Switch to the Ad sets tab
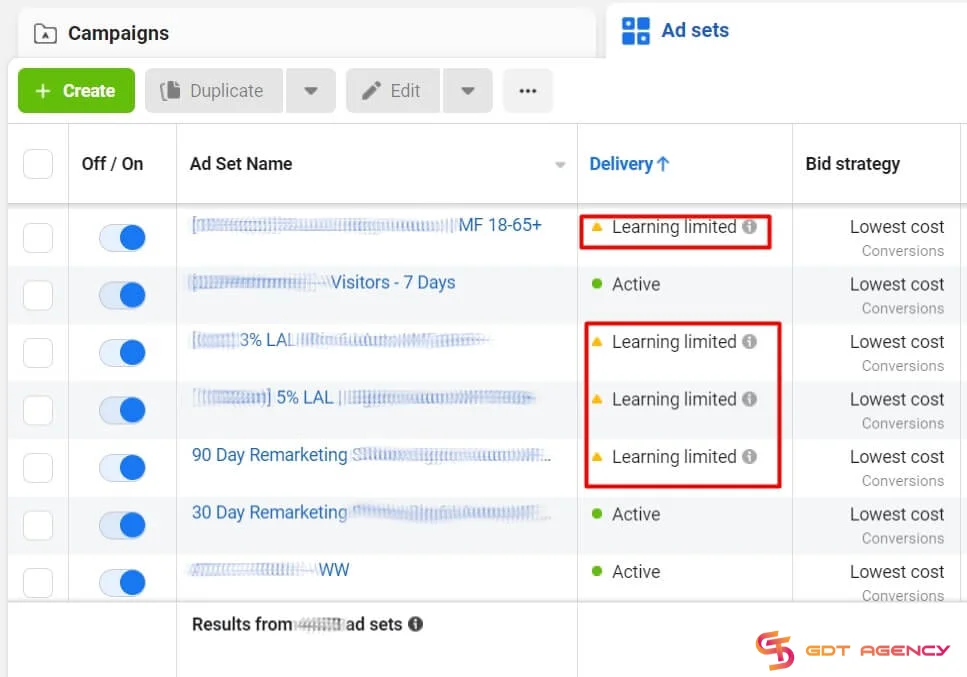The height and width of the screenshot is (677, 967). [693, 31]
